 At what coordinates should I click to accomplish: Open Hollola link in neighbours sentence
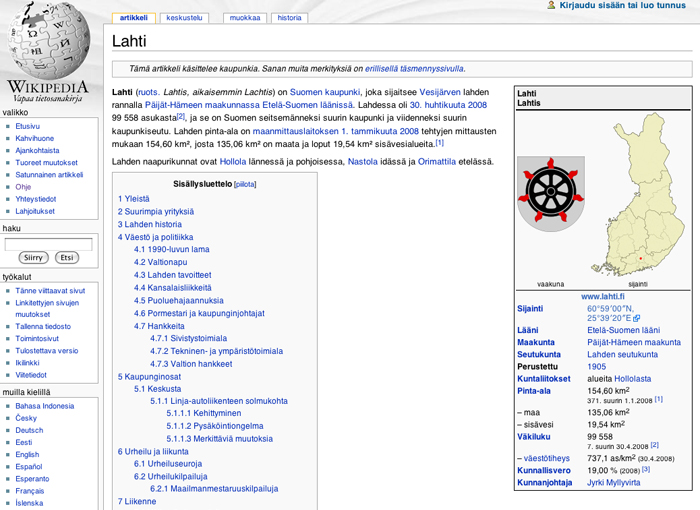pyautogui.click(x=233, y=162)
